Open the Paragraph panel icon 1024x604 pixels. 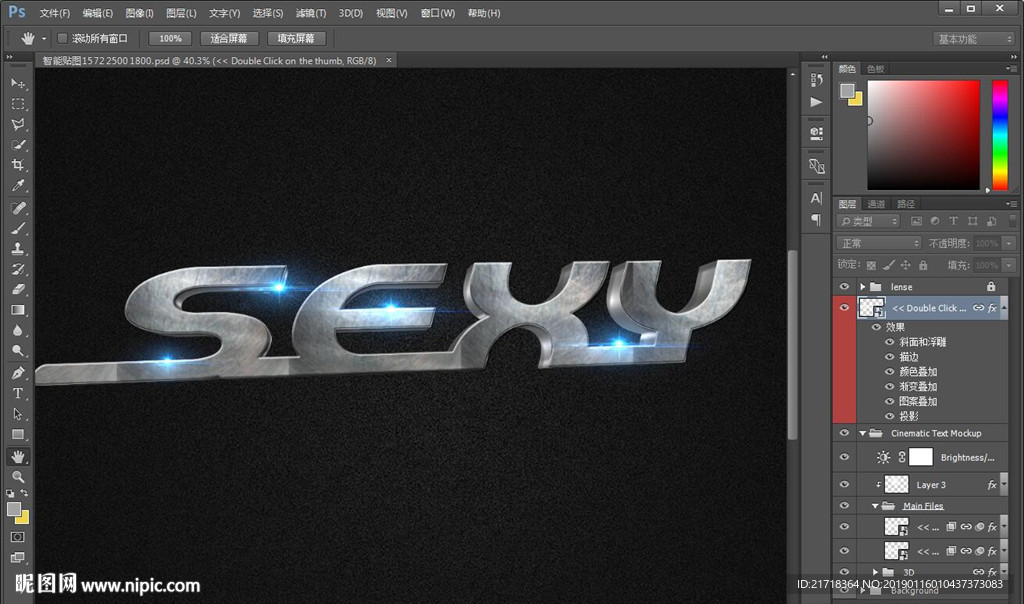click(x=816, y=219)
